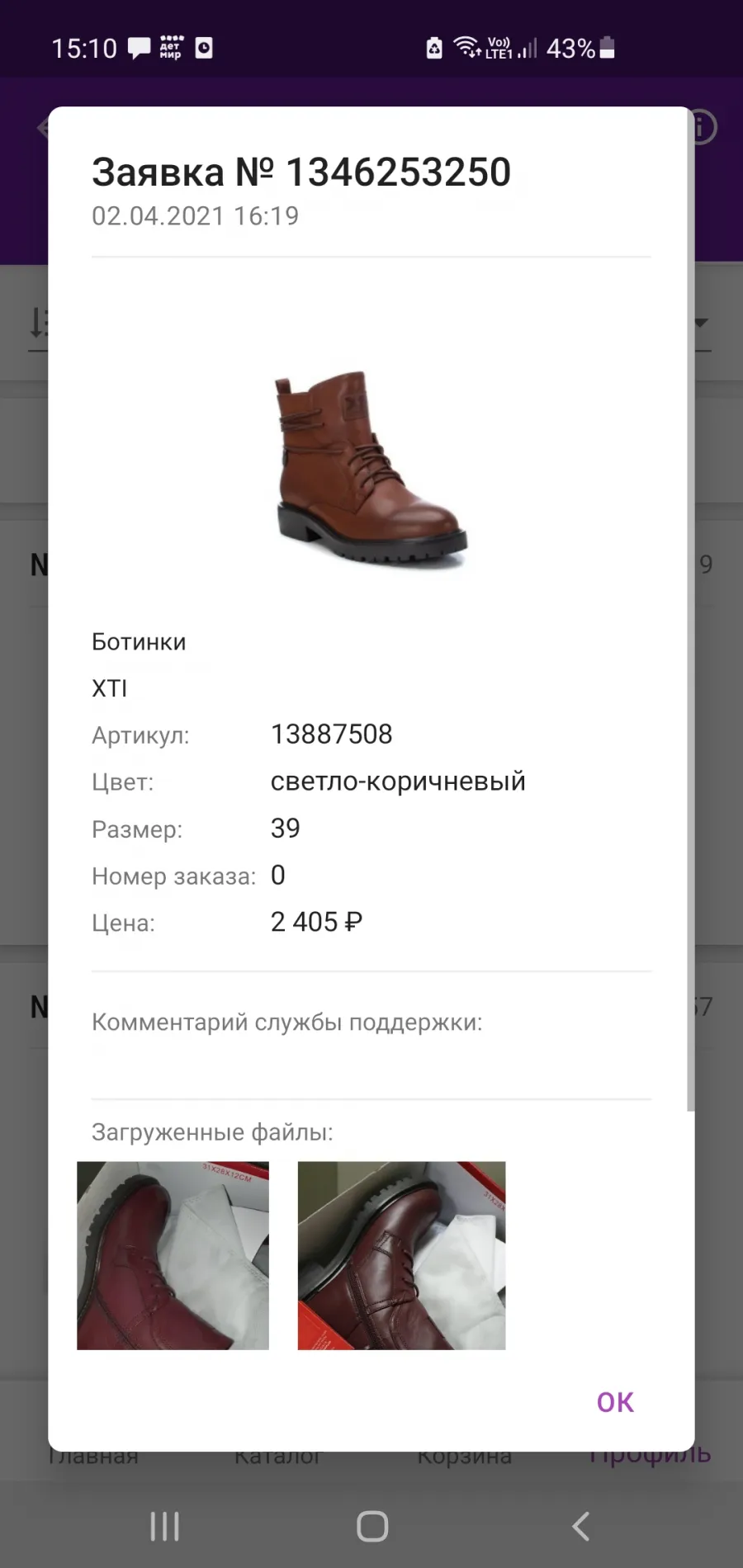
Task: Click the dialog vertical scrollbar
Action: pos(690,611)
